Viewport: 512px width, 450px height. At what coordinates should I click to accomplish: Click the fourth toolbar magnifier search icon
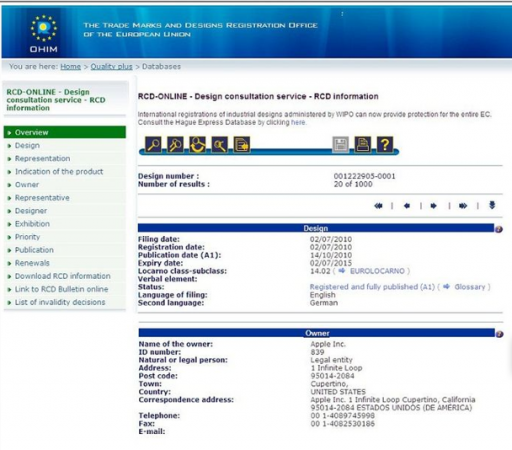[219, 145]
